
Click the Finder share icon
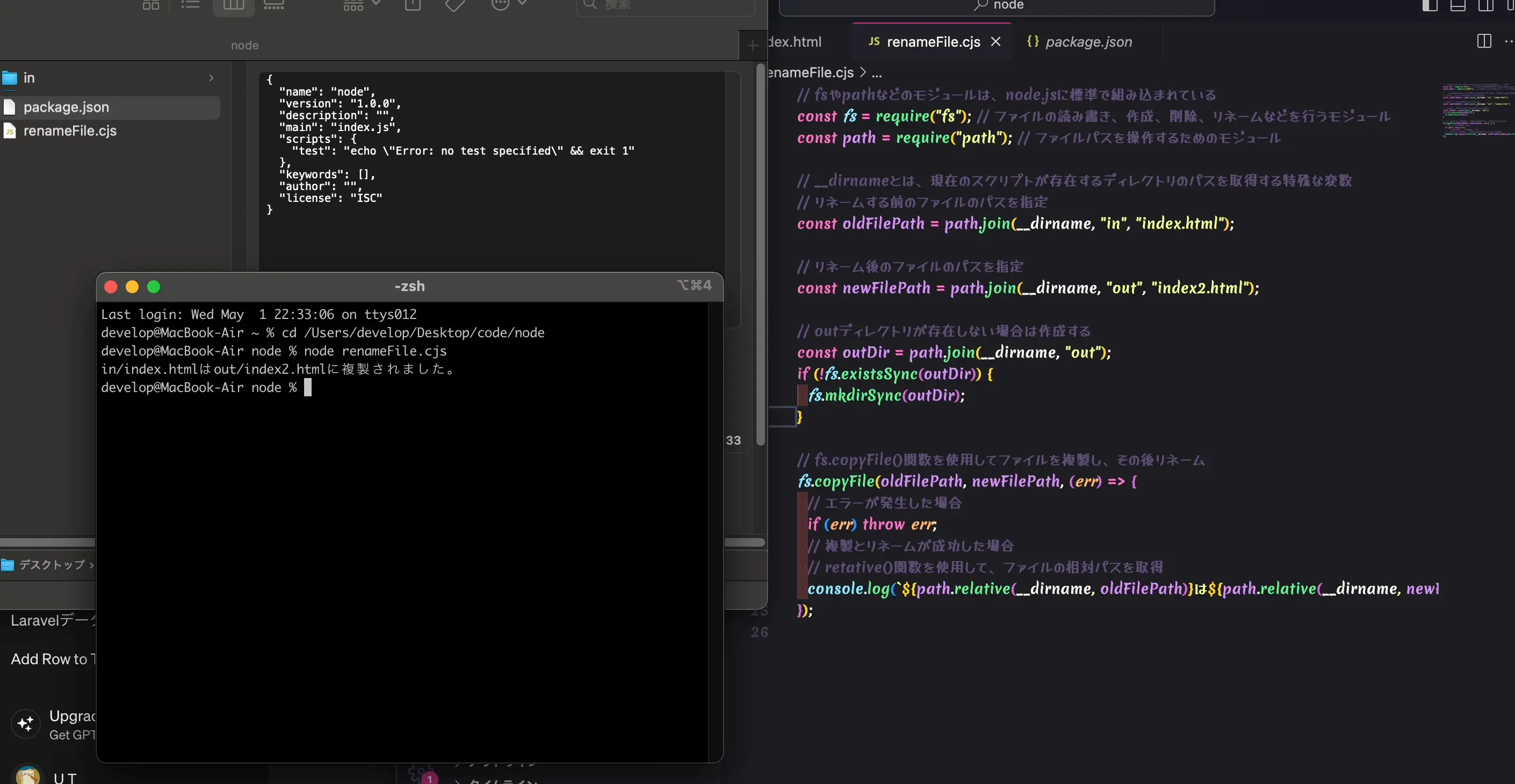pos(413,5)
